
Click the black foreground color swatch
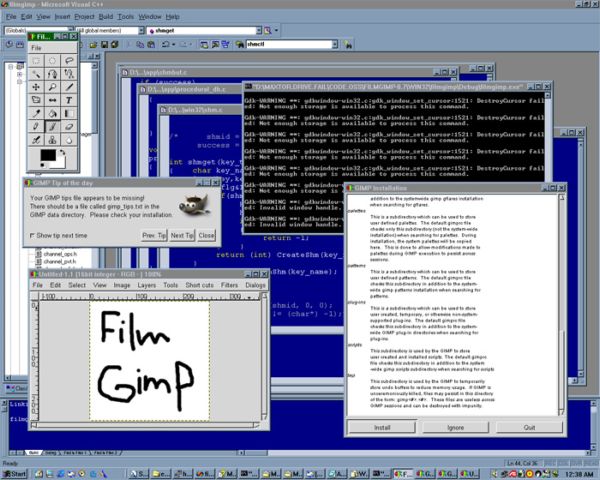(46, 156)
